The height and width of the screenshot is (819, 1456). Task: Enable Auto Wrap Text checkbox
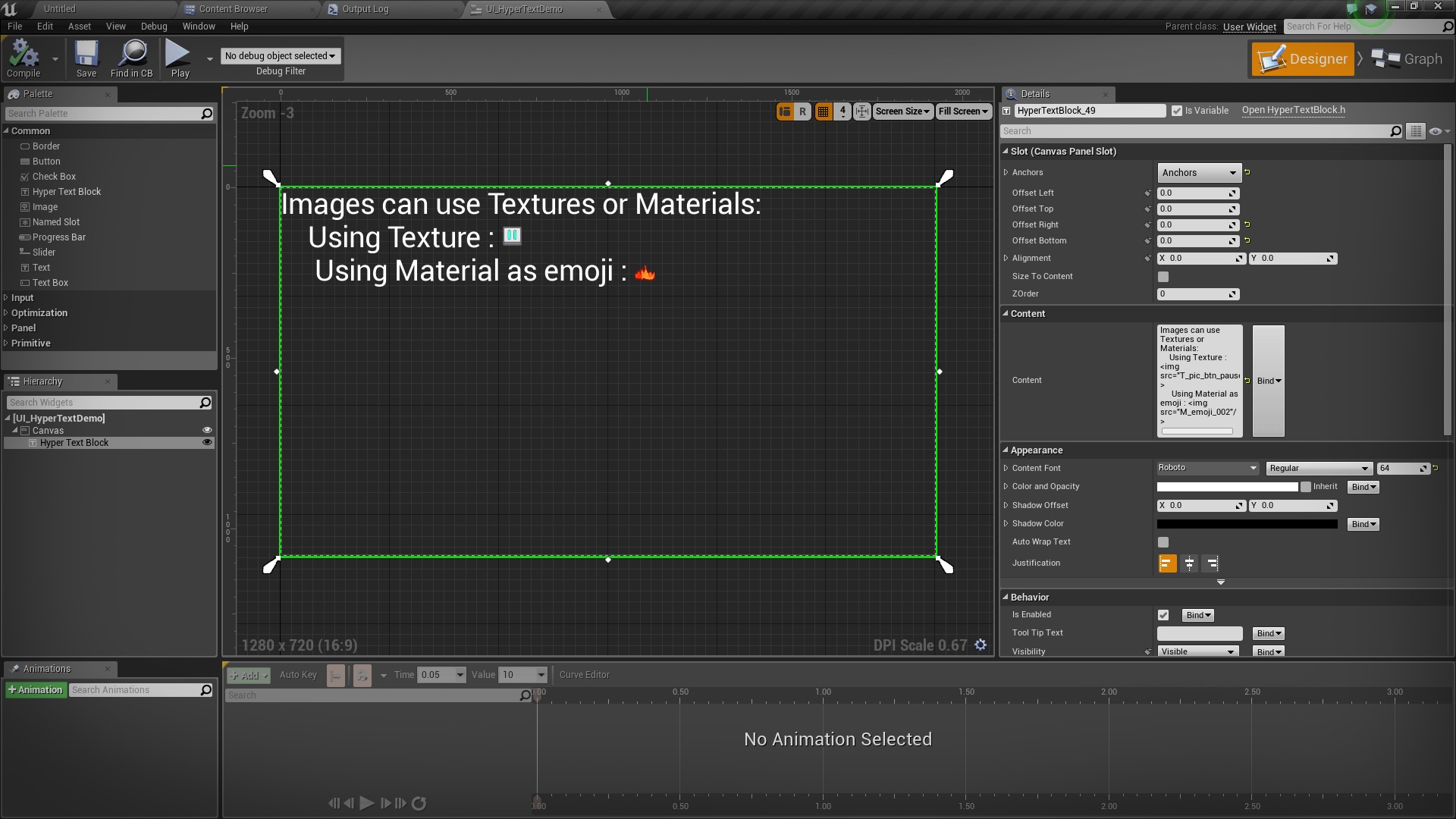[1164, 541]
